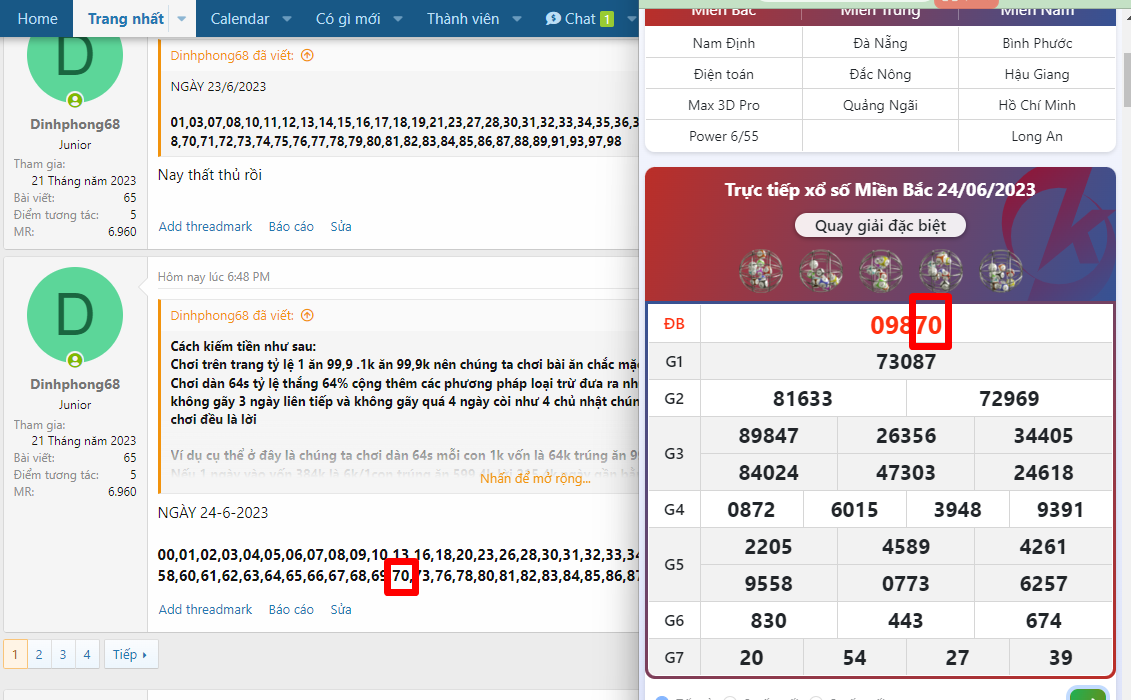The width and height of the screenshot is (1131, 700).
Task: Open Hậu Giang lottery results
Action: (1037, 74)
